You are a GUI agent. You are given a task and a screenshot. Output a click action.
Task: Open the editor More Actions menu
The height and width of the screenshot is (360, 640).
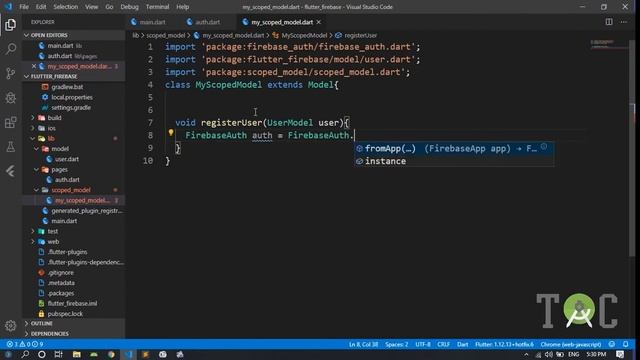(x=624, y=22)
